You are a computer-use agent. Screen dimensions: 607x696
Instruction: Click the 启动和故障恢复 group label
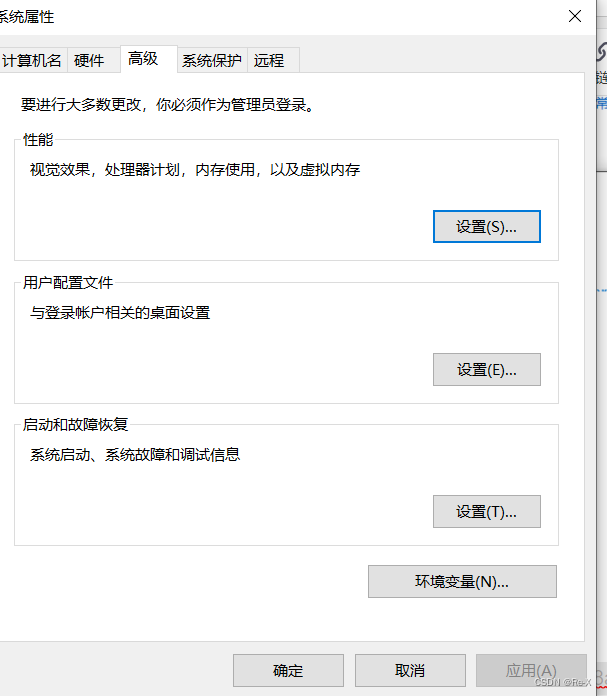click(x=75, y=424)
